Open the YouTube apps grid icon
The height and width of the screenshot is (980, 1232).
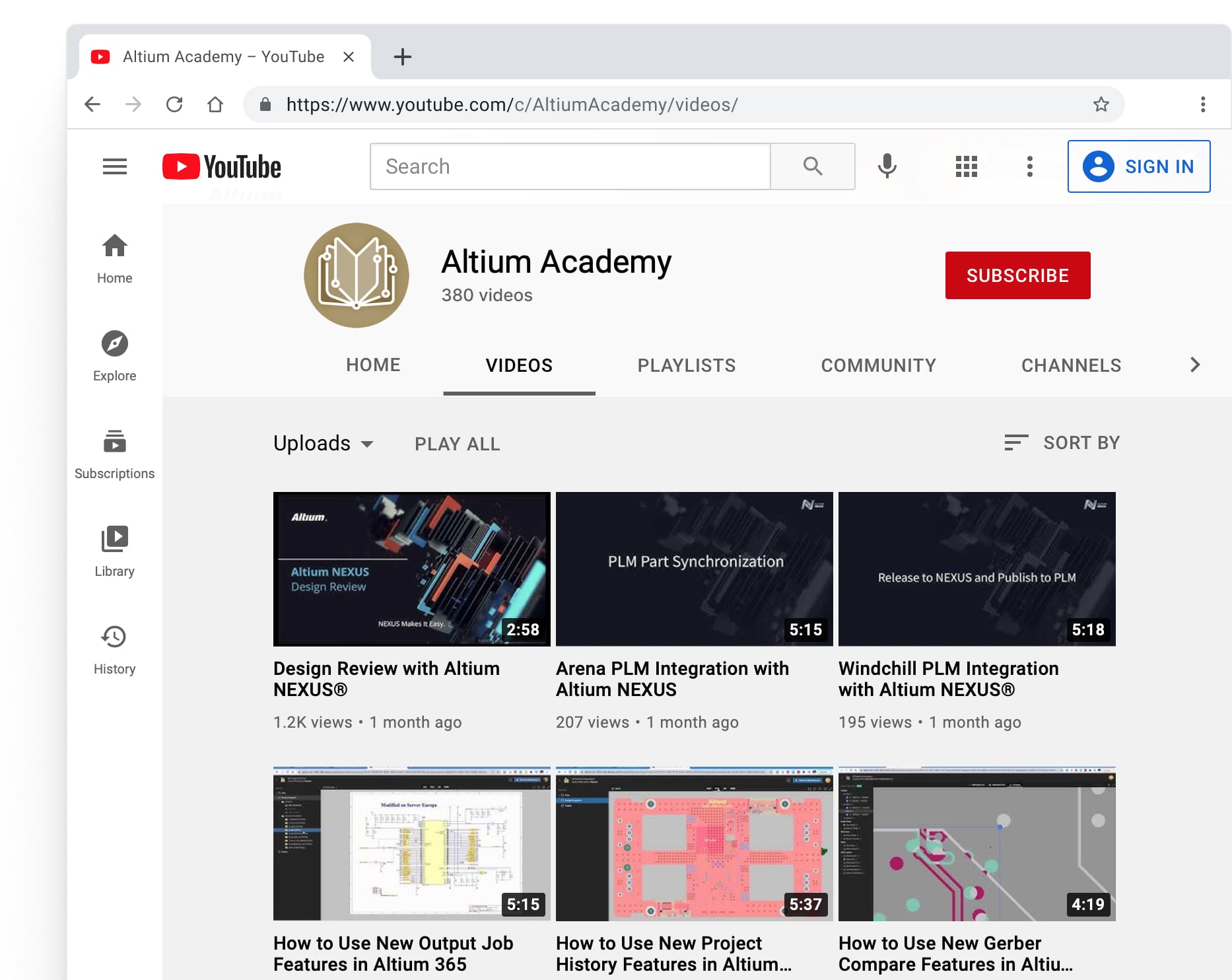click(966, 166)
